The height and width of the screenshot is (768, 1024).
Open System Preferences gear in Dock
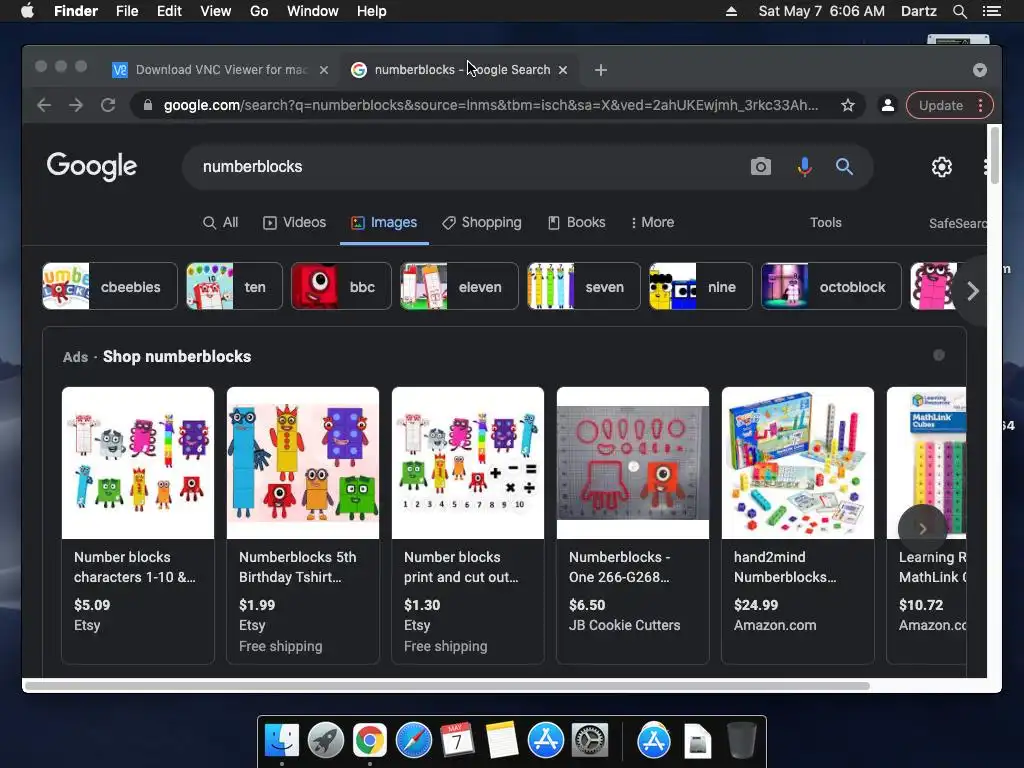590,741
